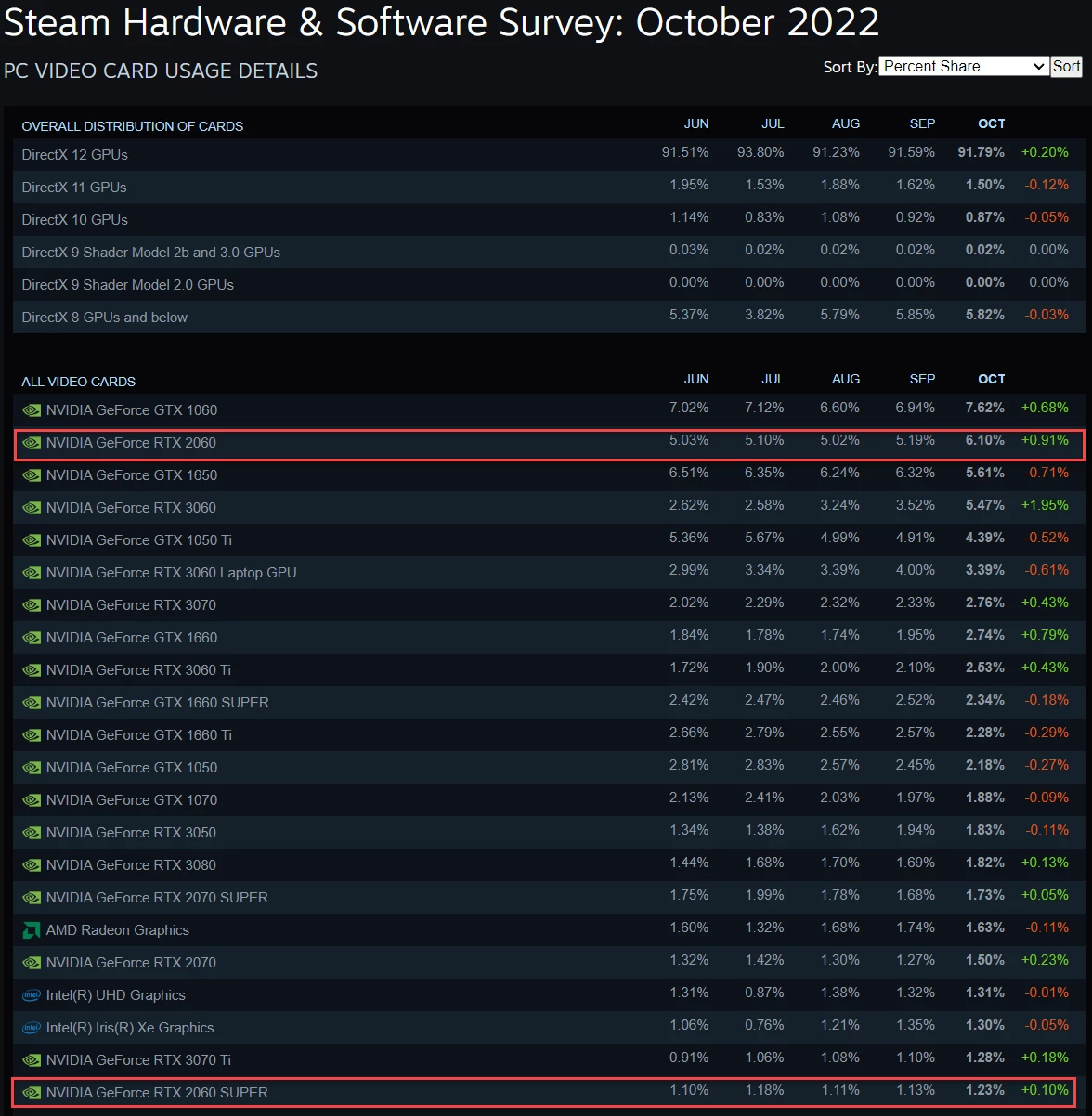Click the 'OVERALL DISTRIBUTION OF CARDS' heading
Screen dimensions: 1092x1116
[133, 126]
